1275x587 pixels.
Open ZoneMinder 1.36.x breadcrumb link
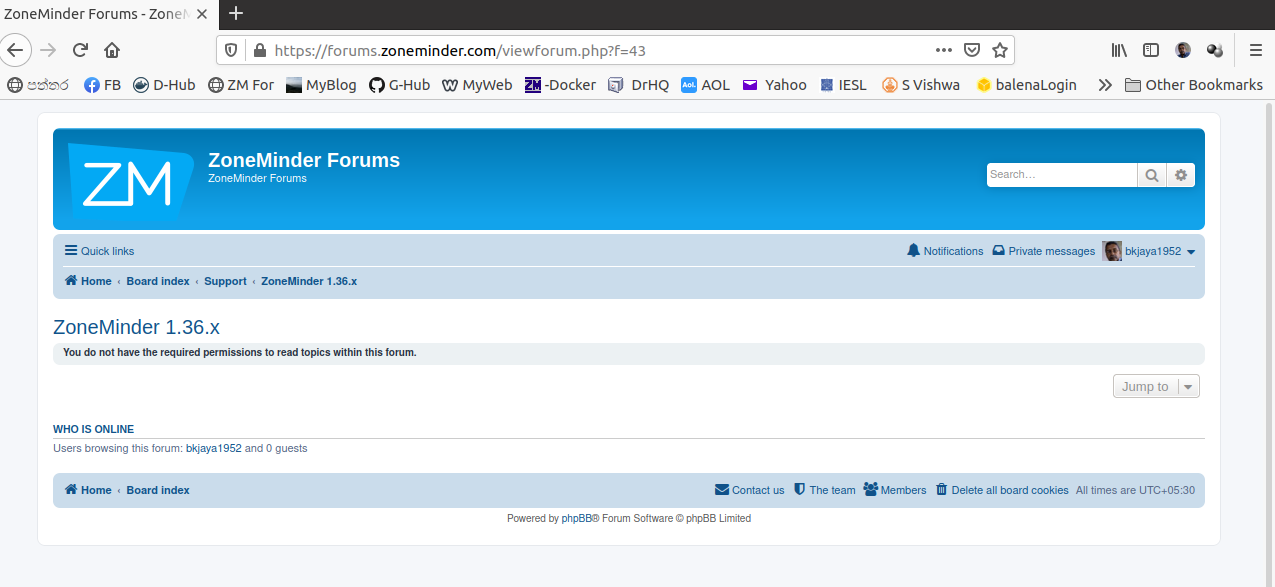click(x=309, y=281)
